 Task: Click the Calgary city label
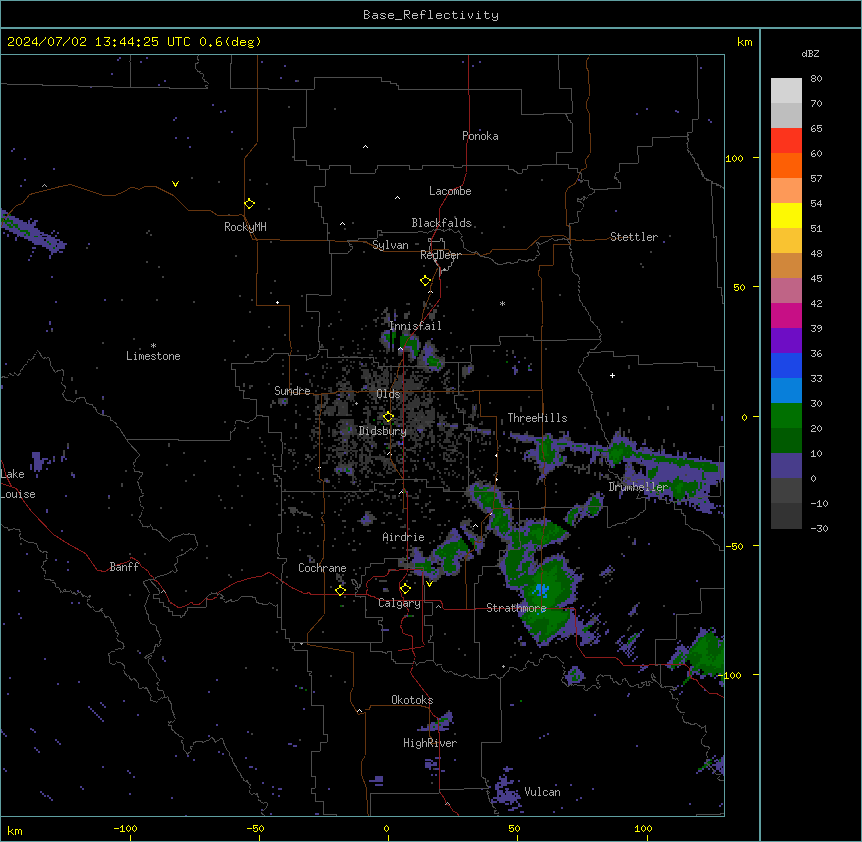(x=399, y=603)
